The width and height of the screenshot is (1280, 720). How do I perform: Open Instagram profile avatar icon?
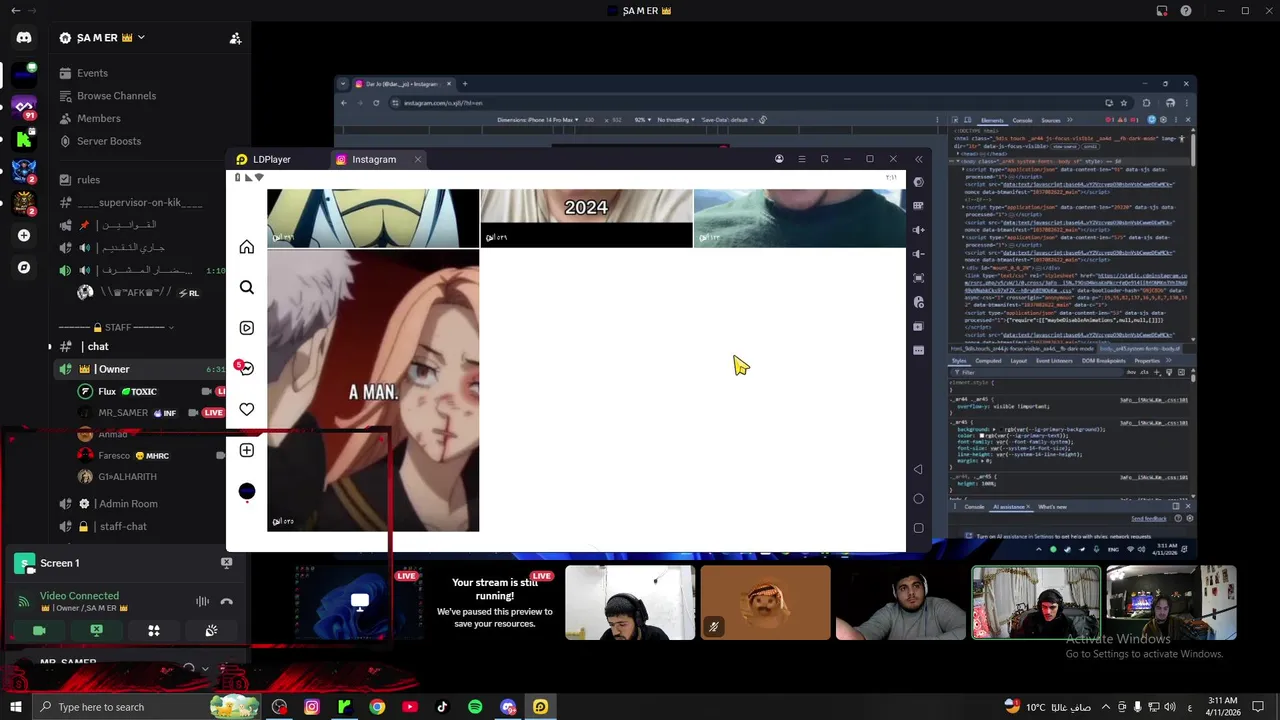point(247,491)
